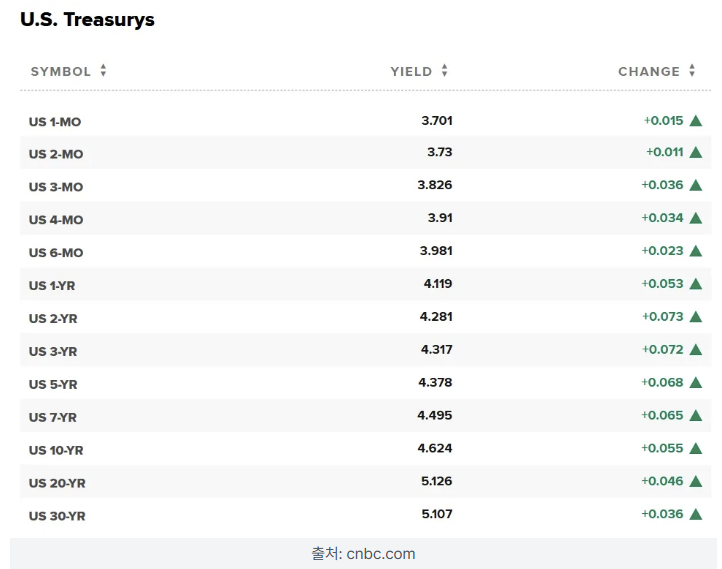This screenshot has height=569, width=722.
Task: Sort table by the SYMBOL arrow icon
Action: pyautogui.click(x=103, y=70)
